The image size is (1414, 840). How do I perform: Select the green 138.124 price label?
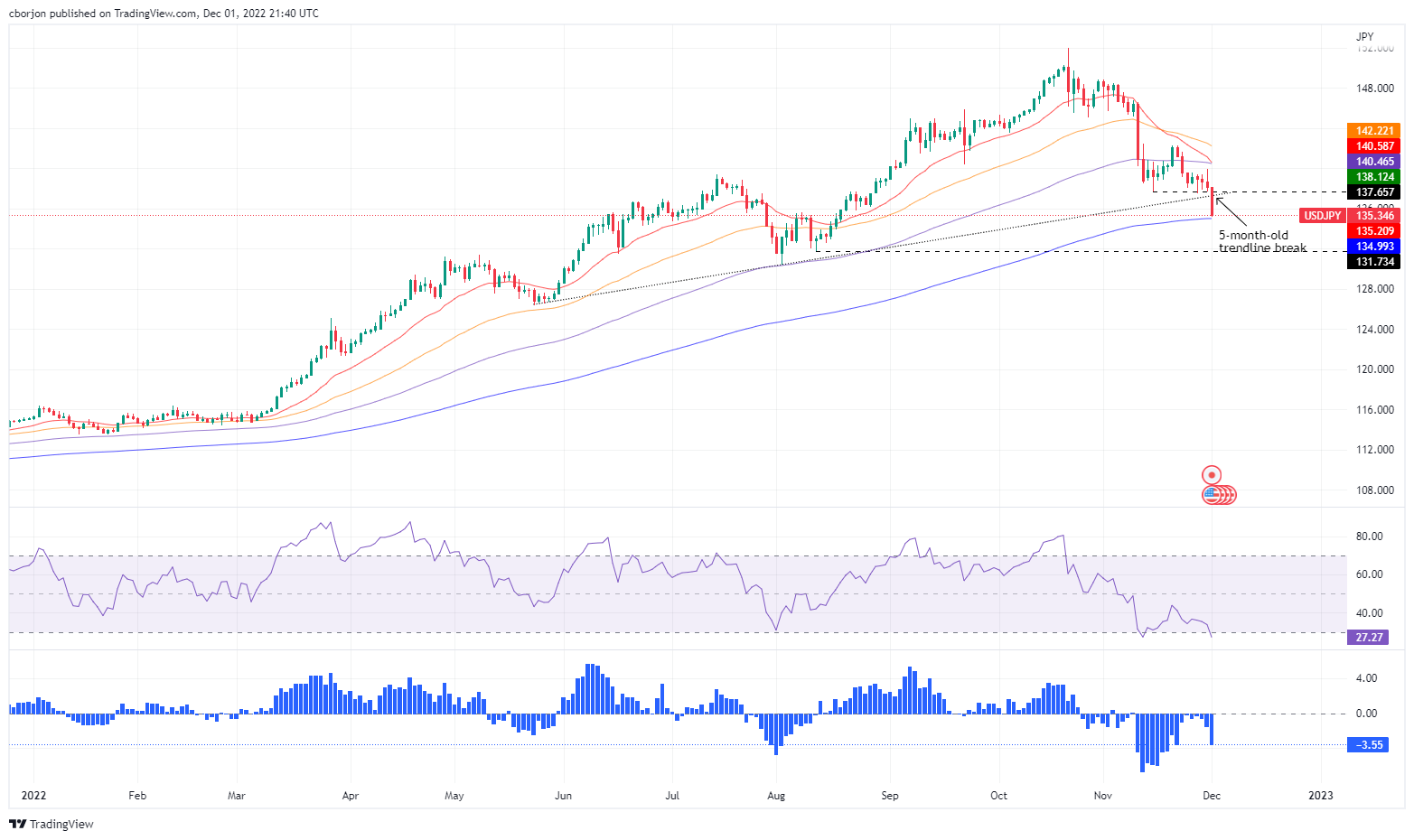[x=1373, y=177]
